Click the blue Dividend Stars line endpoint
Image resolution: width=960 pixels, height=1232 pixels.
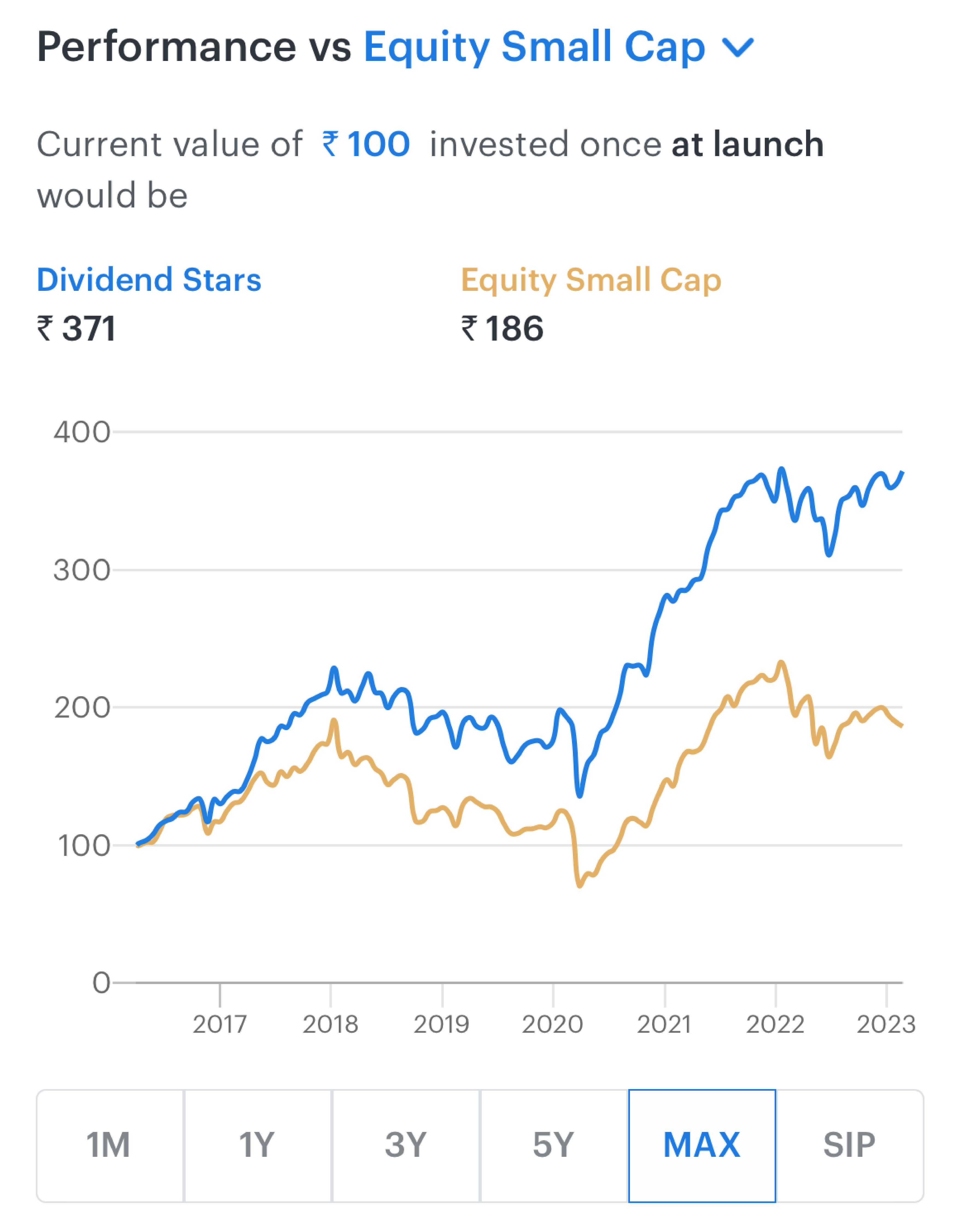902,473
